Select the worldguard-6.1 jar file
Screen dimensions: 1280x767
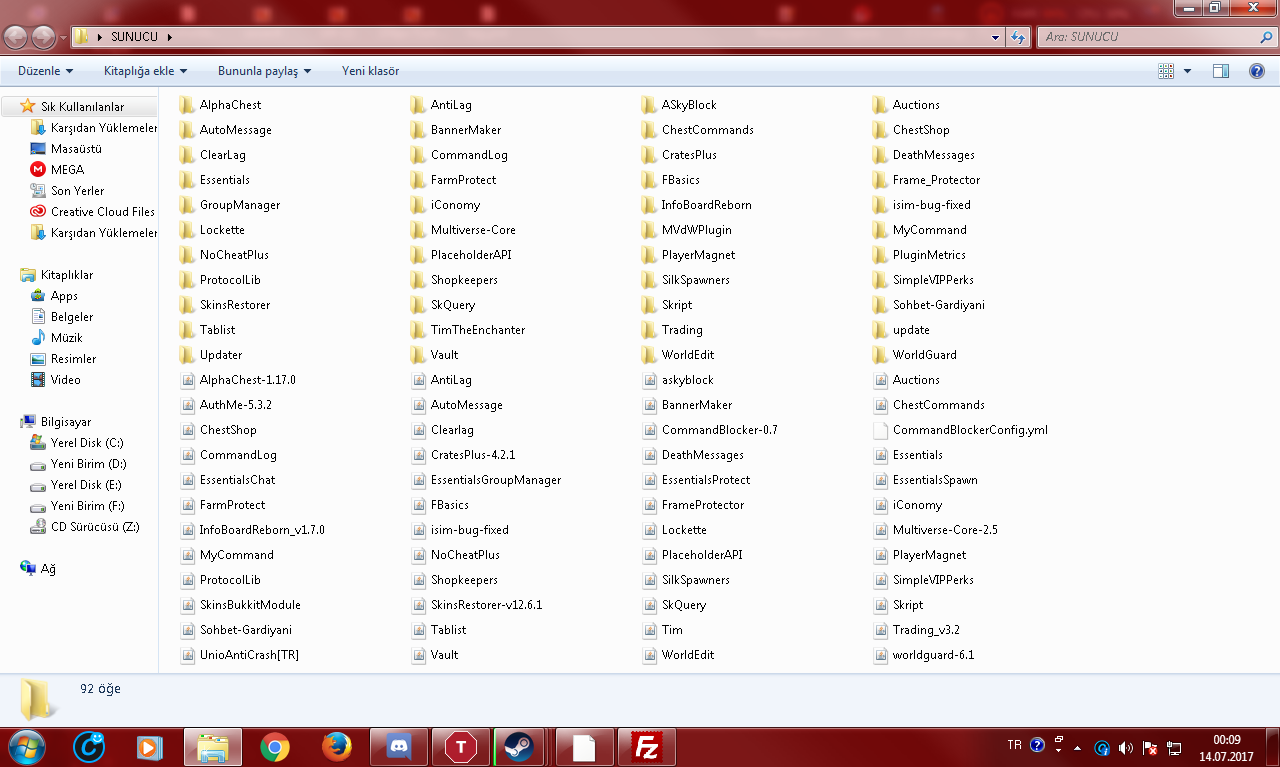[x=923, y=655]
